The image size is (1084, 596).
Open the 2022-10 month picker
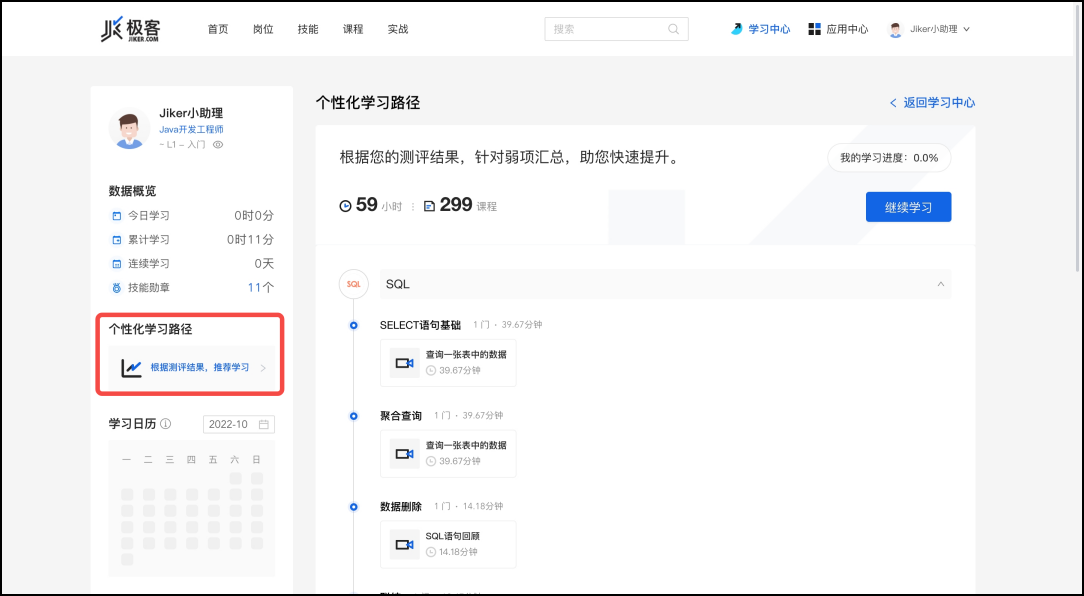point(239,424)
